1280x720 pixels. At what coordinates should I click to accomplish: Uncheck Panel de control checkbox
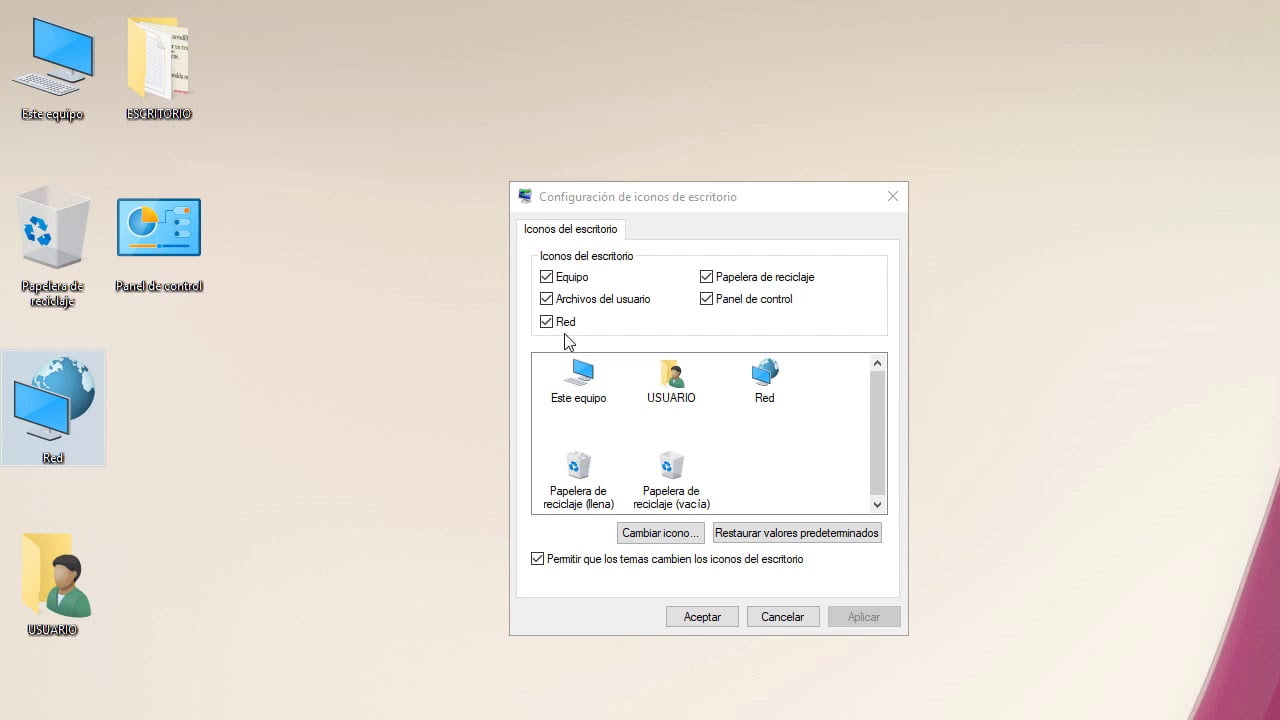coord(706,299)
